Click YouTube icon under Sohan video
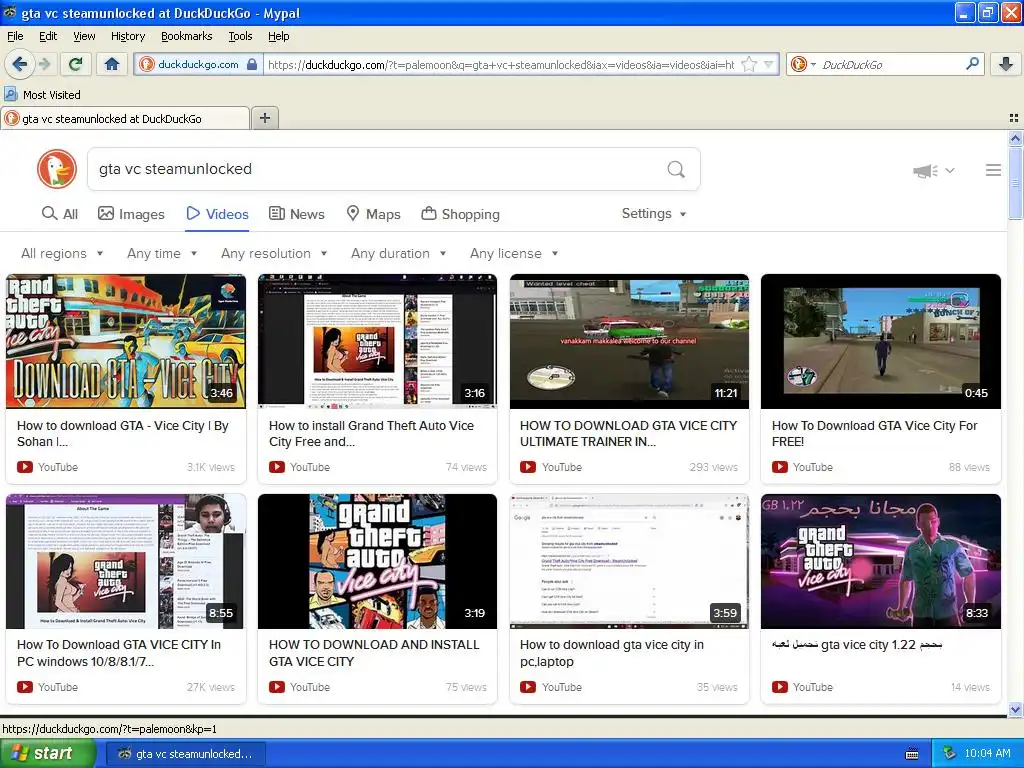The width and height of the screenshot is (1024, 768). point(25,467)
